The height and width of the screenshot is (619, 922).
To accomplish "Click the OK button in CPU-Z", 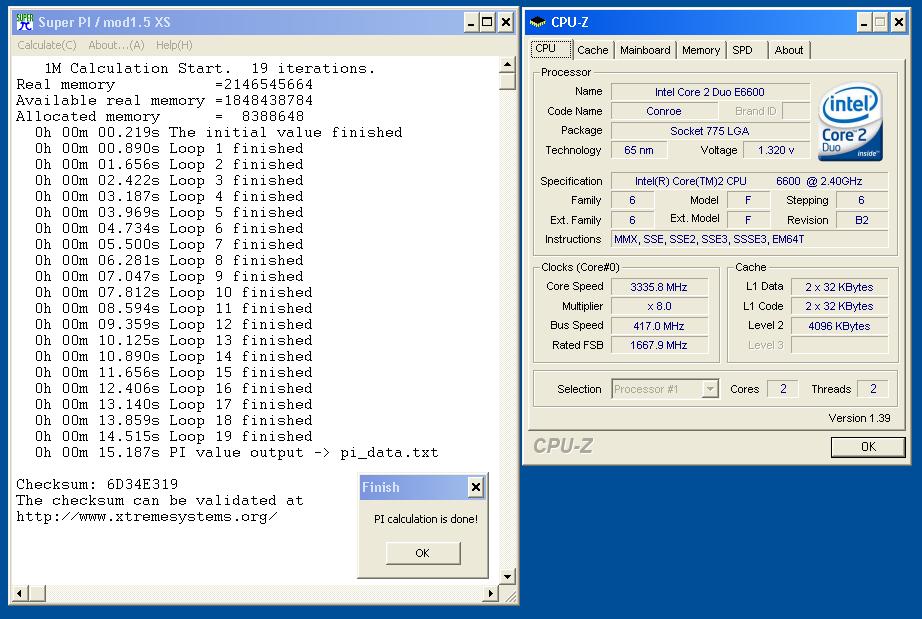I will point(868,447).
